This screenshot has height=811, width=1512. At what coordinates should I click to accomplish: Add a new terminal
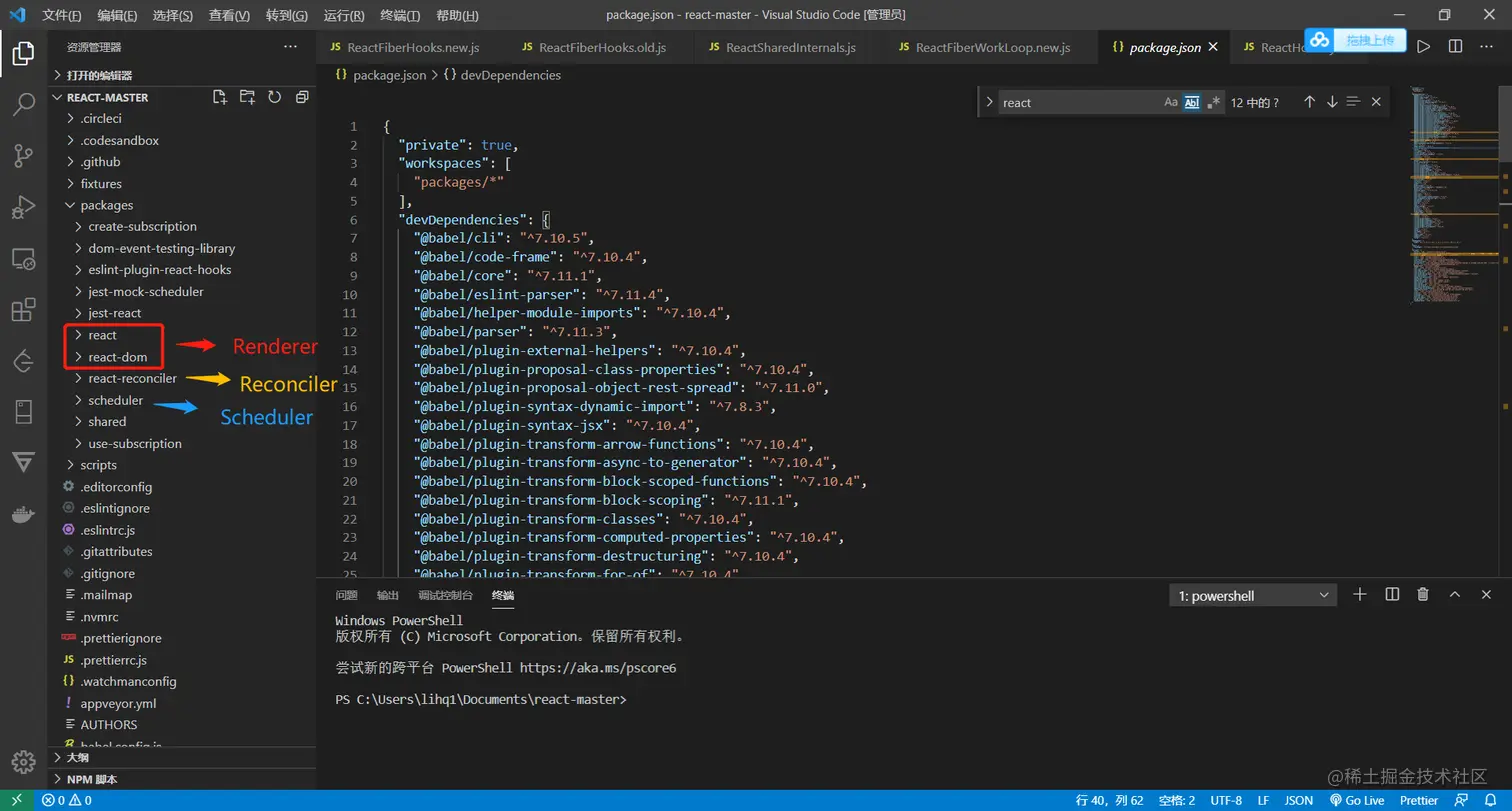pos(1359,594)
